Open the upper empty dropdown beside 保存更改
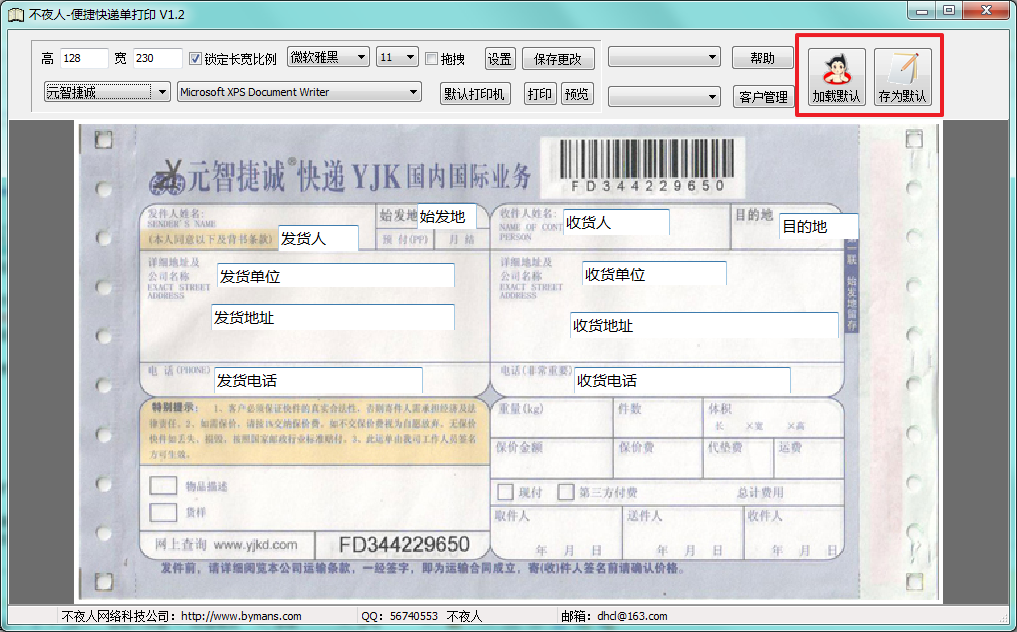1017x632 pixels. pos(664,57)
